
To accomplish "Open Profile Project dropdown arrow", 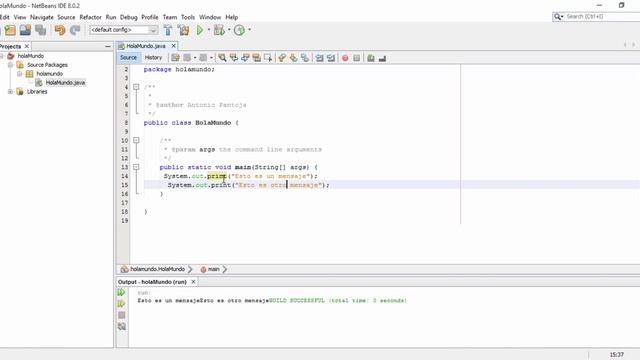I will (249, 30).
